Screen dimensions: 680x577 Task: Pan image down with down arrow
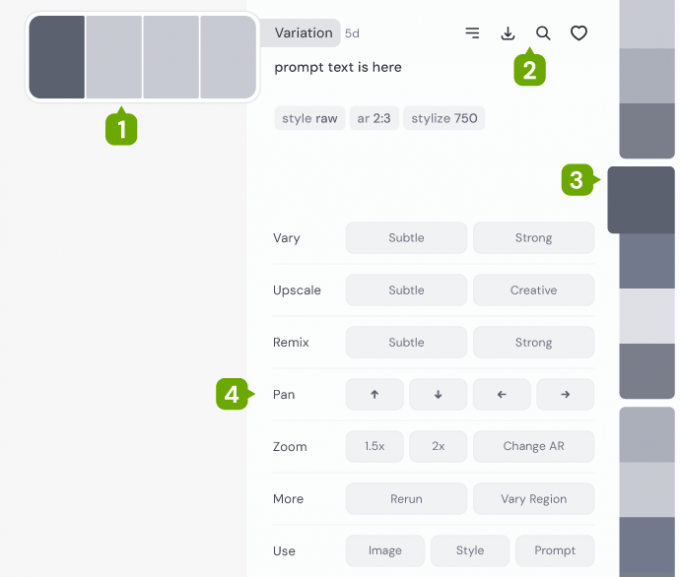pyautogui.click(x=438, y=394)
